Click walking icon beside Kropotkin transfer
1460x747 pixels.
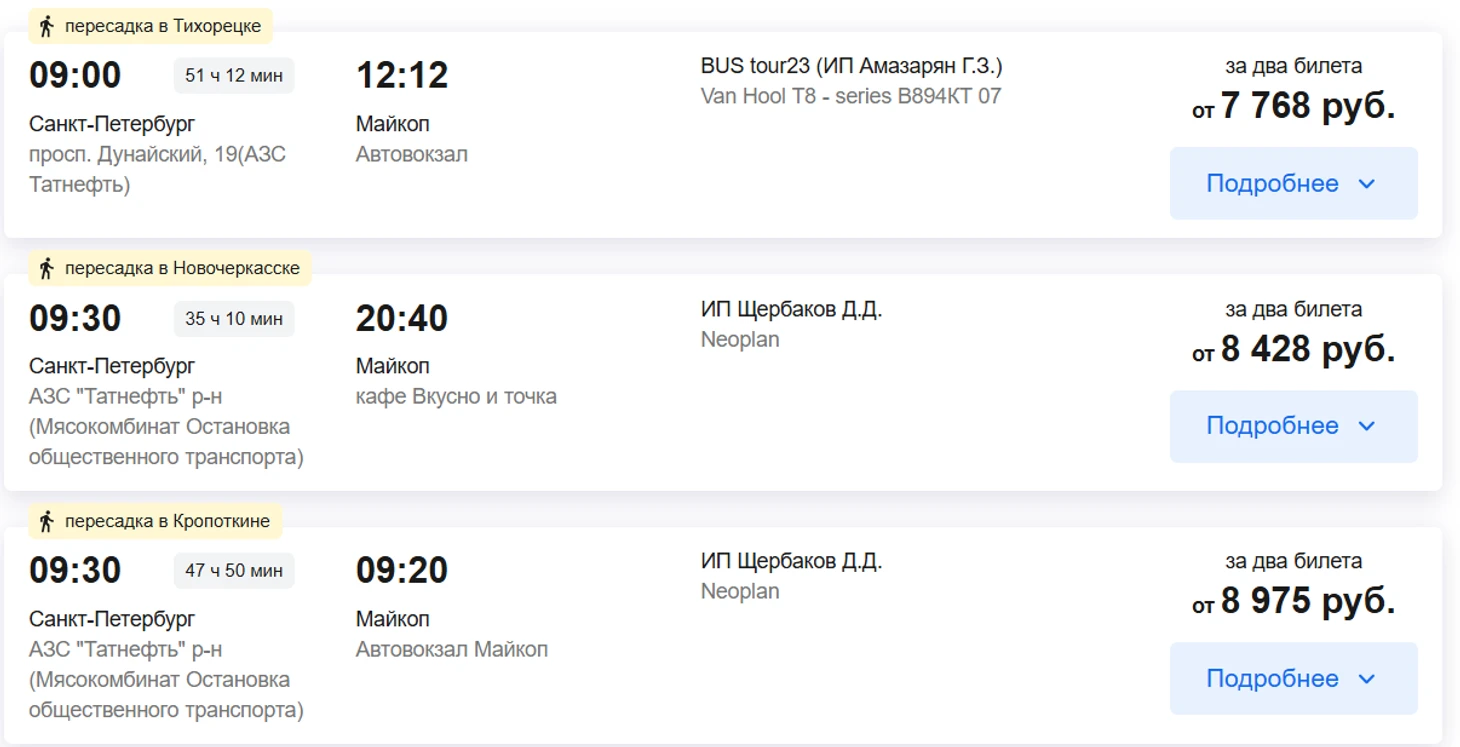pos(45,521)
